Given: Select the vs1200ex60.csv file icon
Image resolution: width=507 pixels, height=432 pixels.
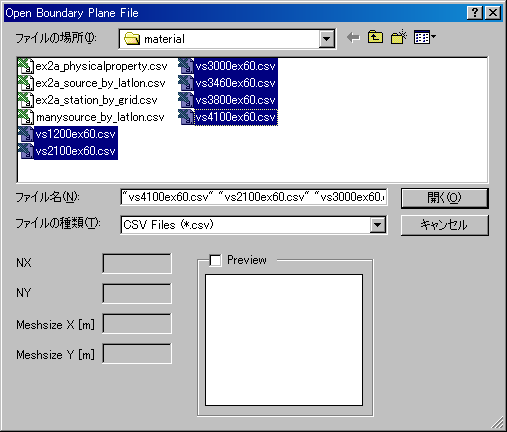Looking at the screenshot, I should [x=26, y=134].
